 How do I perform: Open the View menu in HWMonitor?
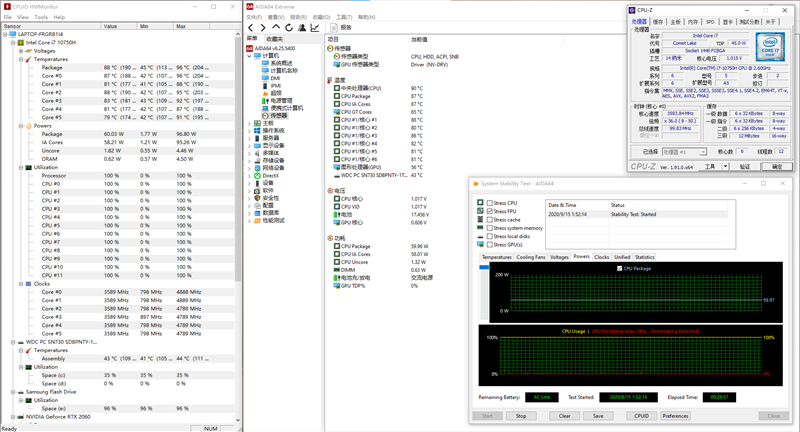click(x=23, y=17)
